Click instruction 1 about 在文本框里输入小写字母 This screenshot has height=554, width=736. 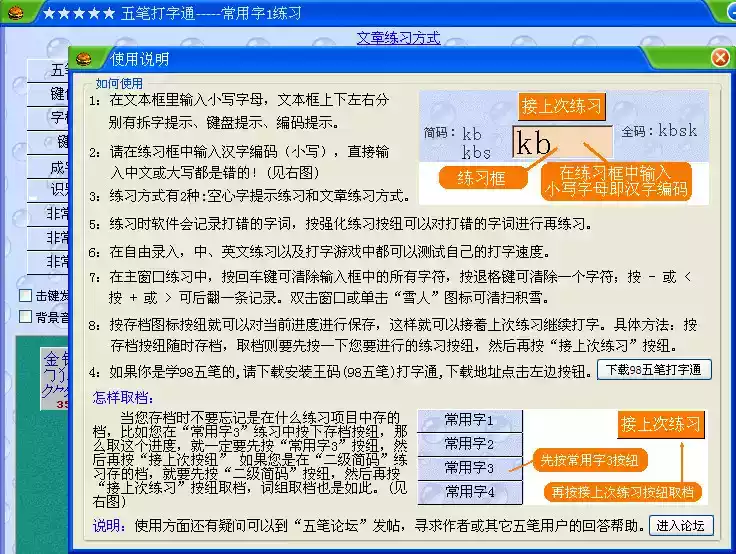(x=239, y=111)
